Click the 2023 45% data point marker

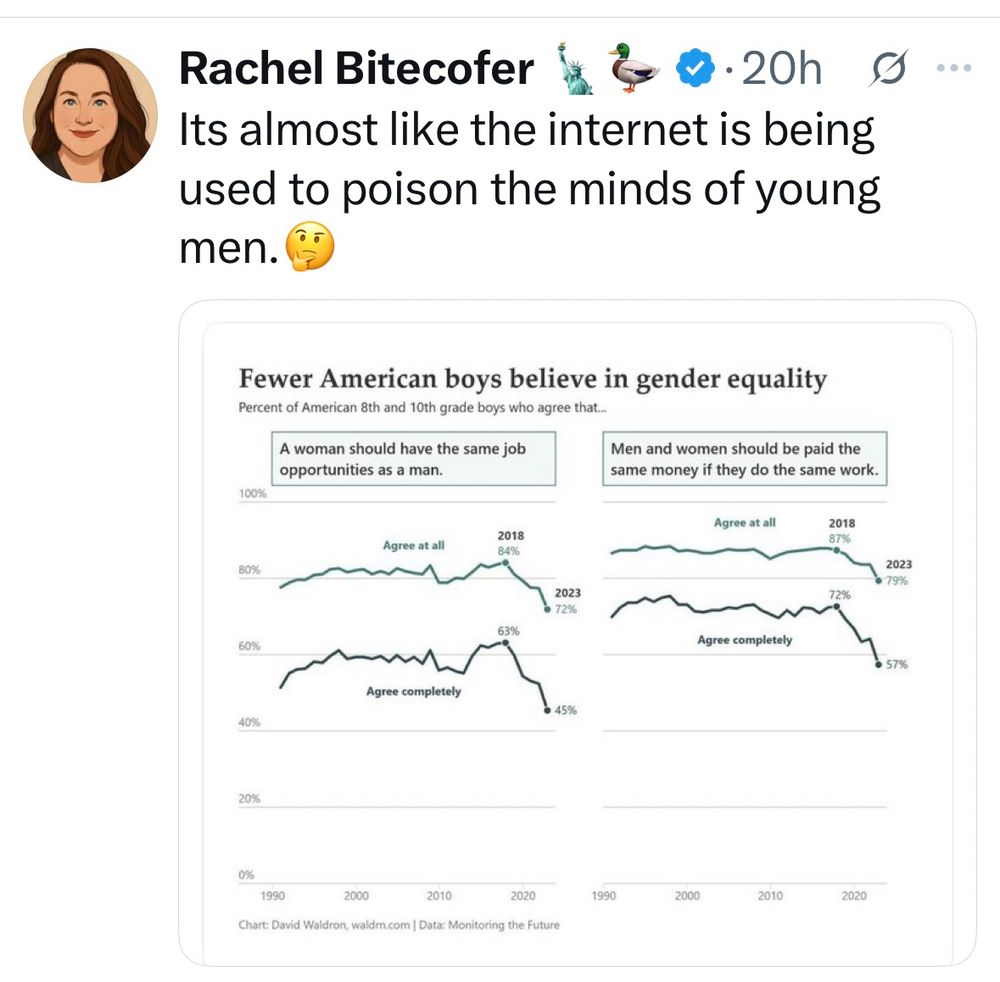click(547, 710)
